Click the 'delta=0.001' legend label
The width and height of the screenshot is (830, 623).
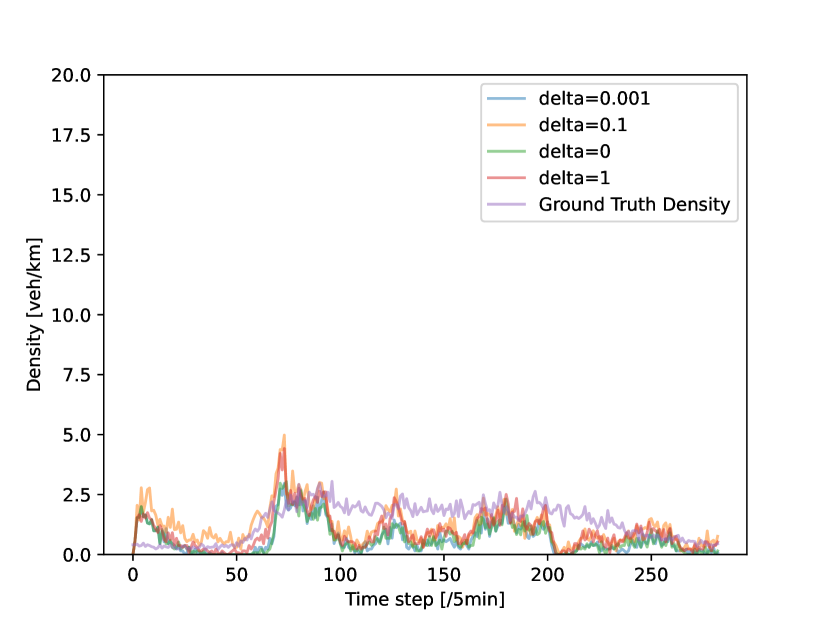tap(594, 98)
